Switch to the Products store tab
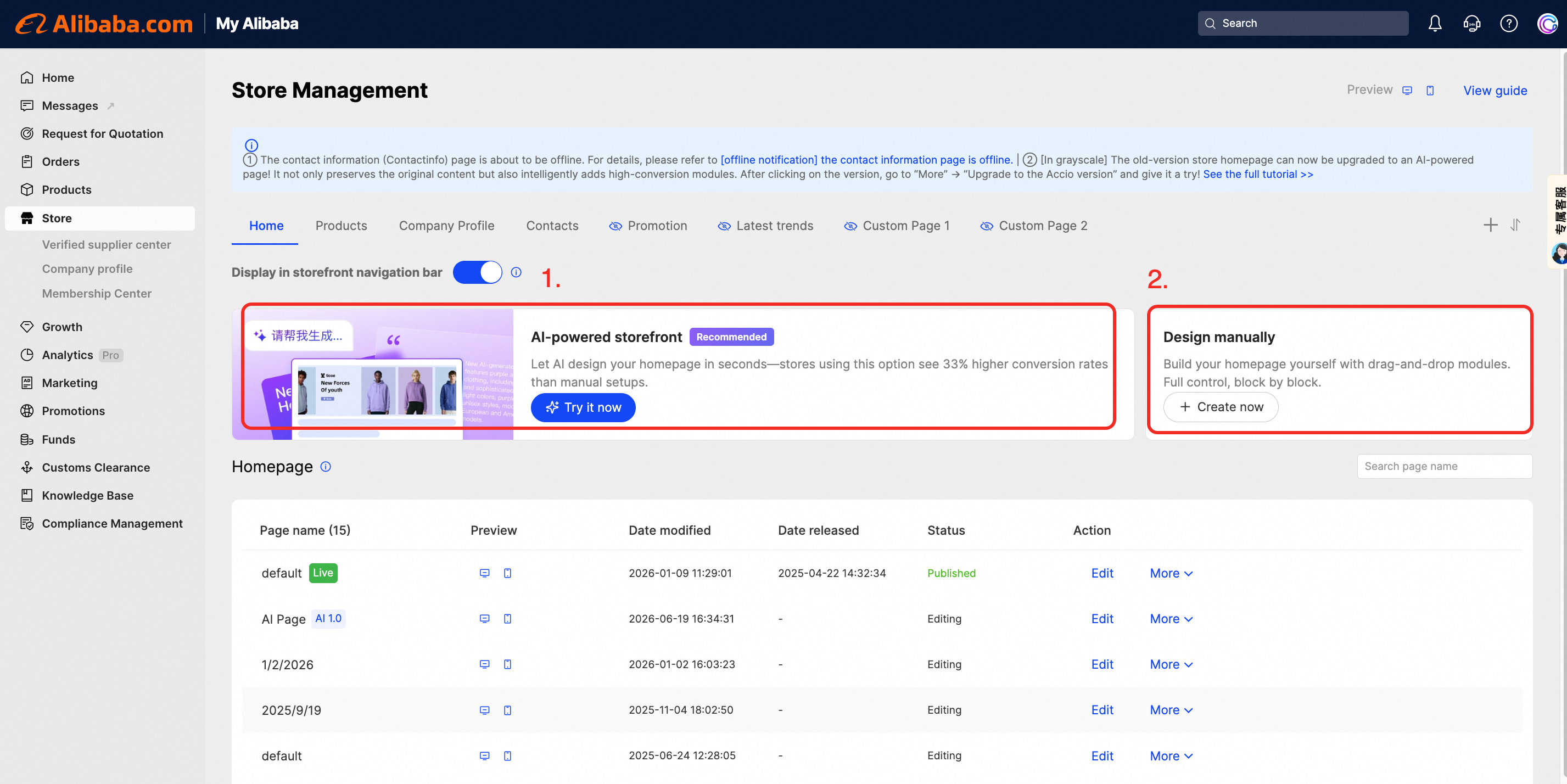 click(x=342, y=226)
